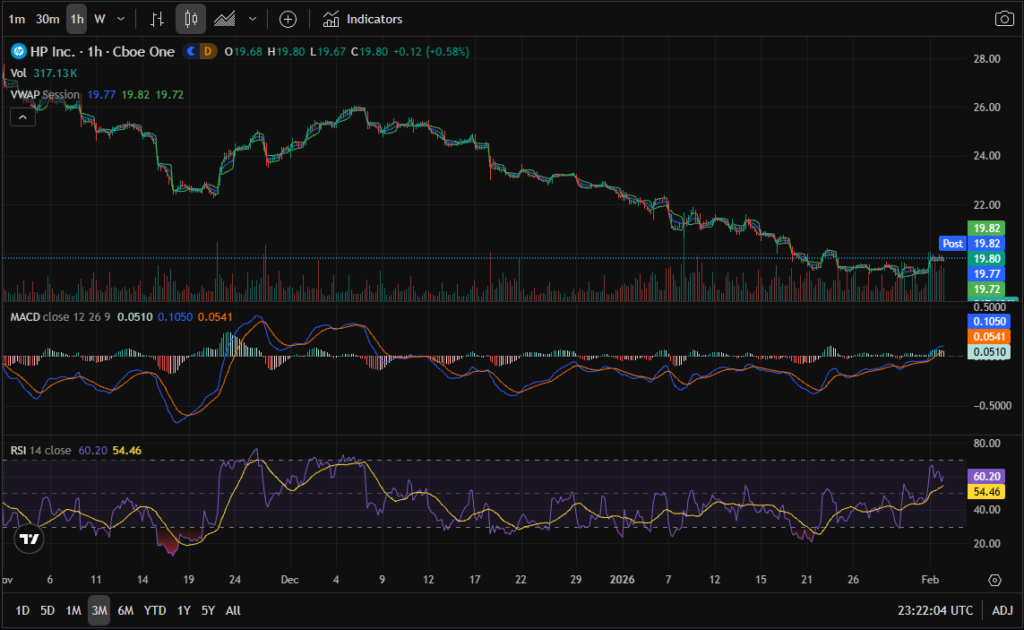Select the 6M date range tab
1024x630 pixels.
point(125,610)
